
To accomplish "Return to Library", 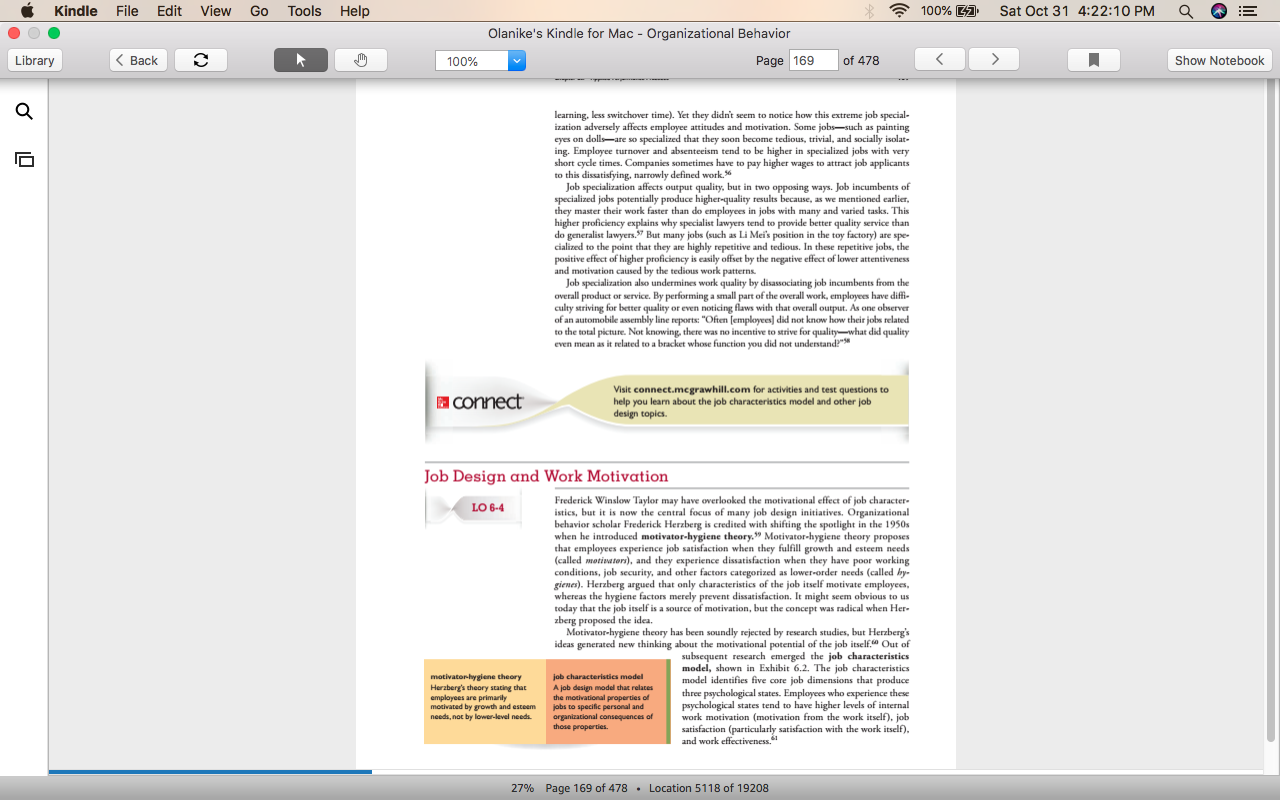I will click(35, 60).
